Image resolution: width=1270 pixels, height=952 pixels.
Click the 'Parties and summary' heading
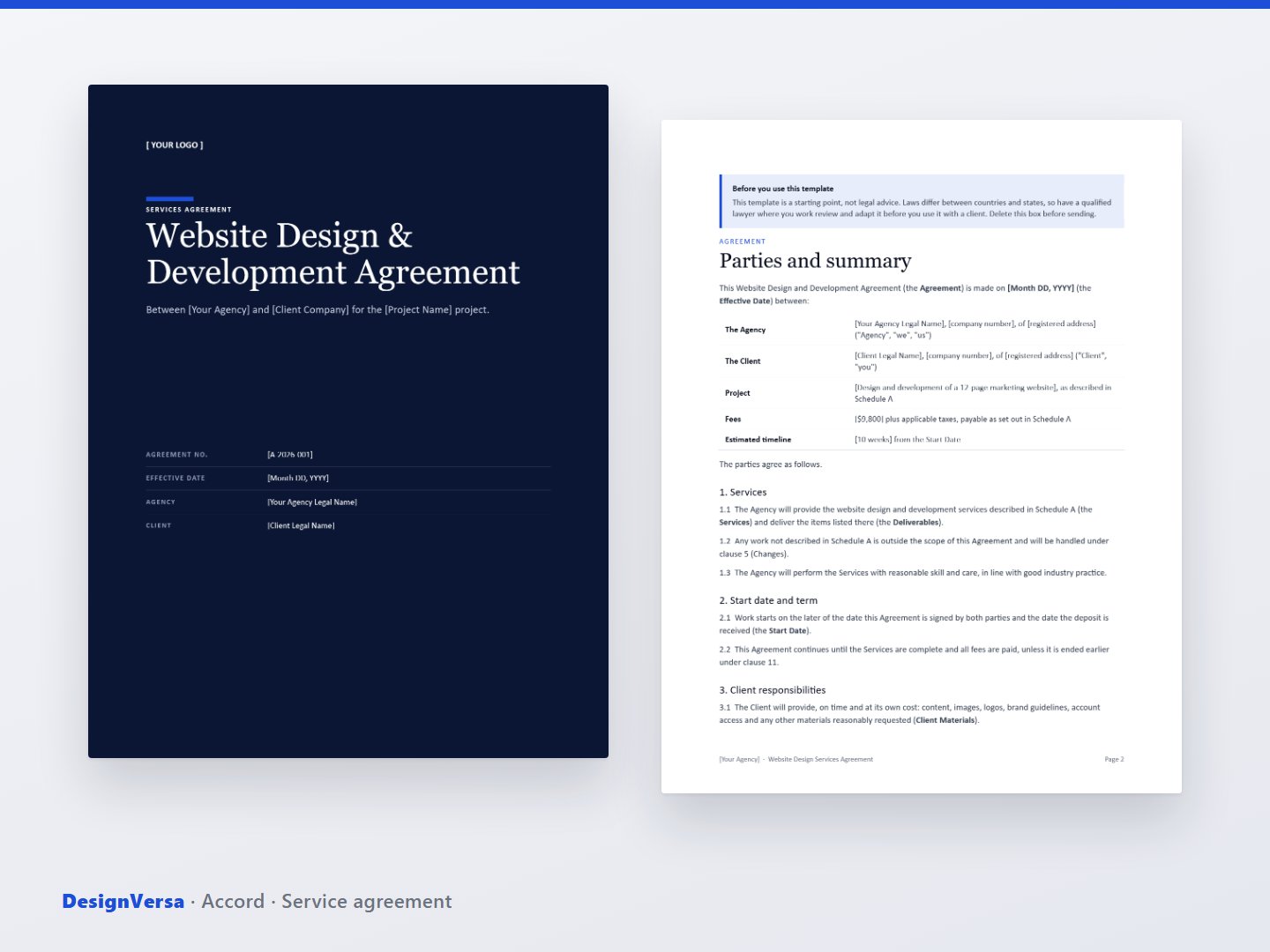pyautogui.click(x=816, y=261)
